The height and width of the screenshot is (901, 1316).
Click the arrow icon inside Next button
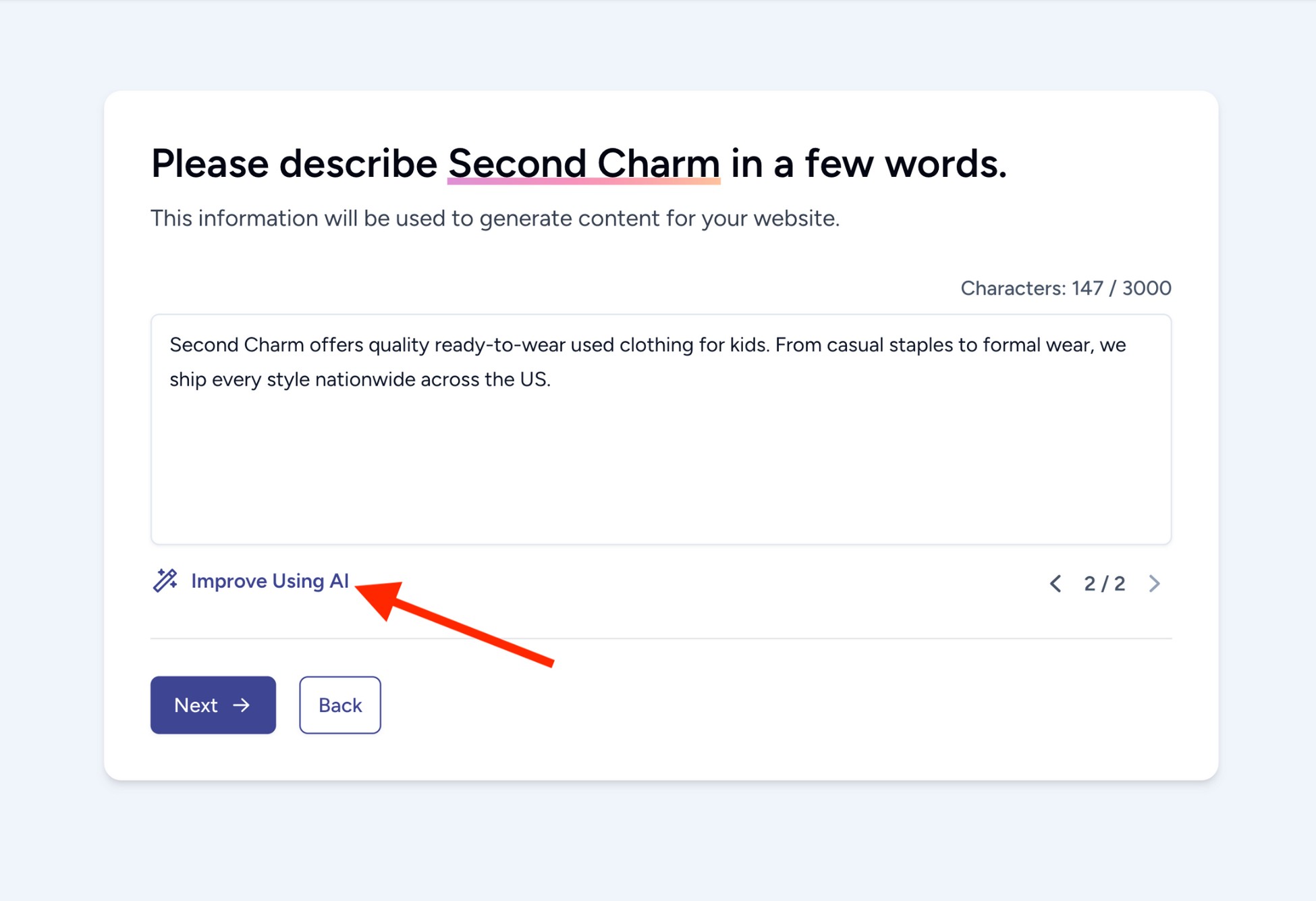(x=242, y=705)
